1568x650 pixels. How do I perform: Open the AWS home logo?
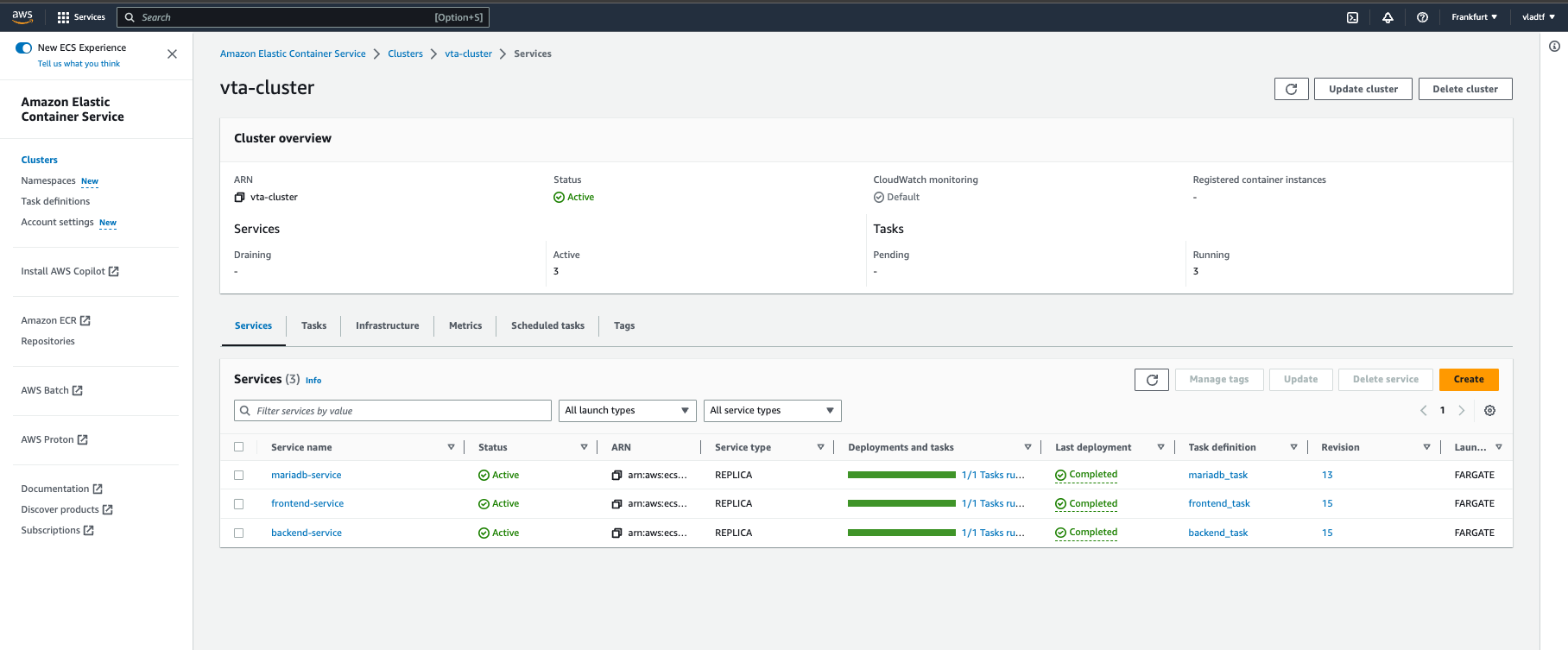click(22, 16)
